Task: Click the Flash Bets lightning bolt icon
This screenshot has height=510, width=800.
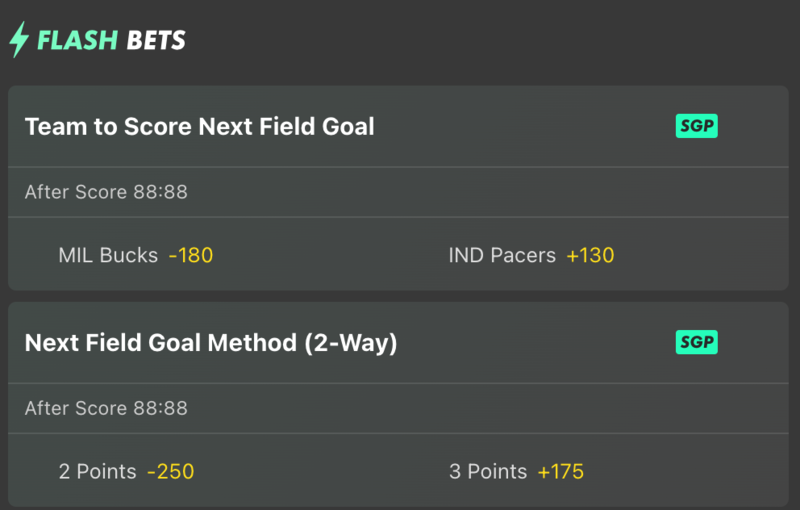Action: (x=19, y=39)
